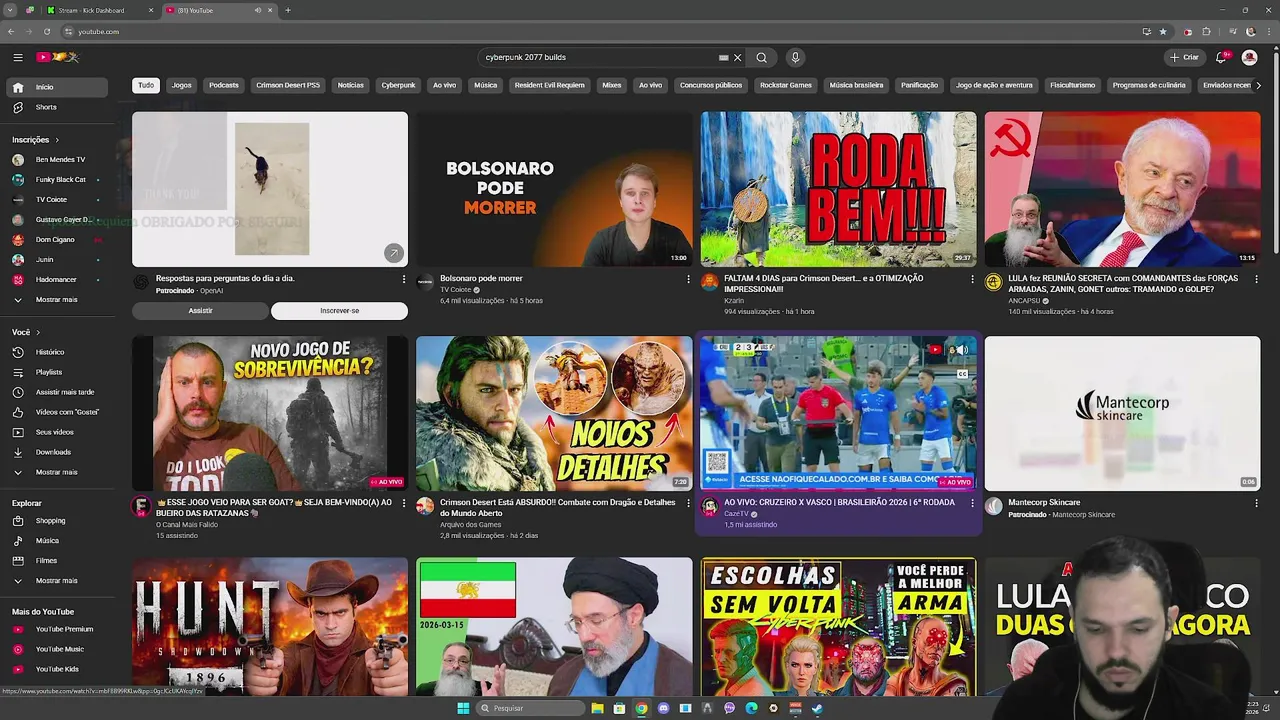Start voice search with the microphone
The height and width of the screenshot is (720, 1280).
(795, 57)
